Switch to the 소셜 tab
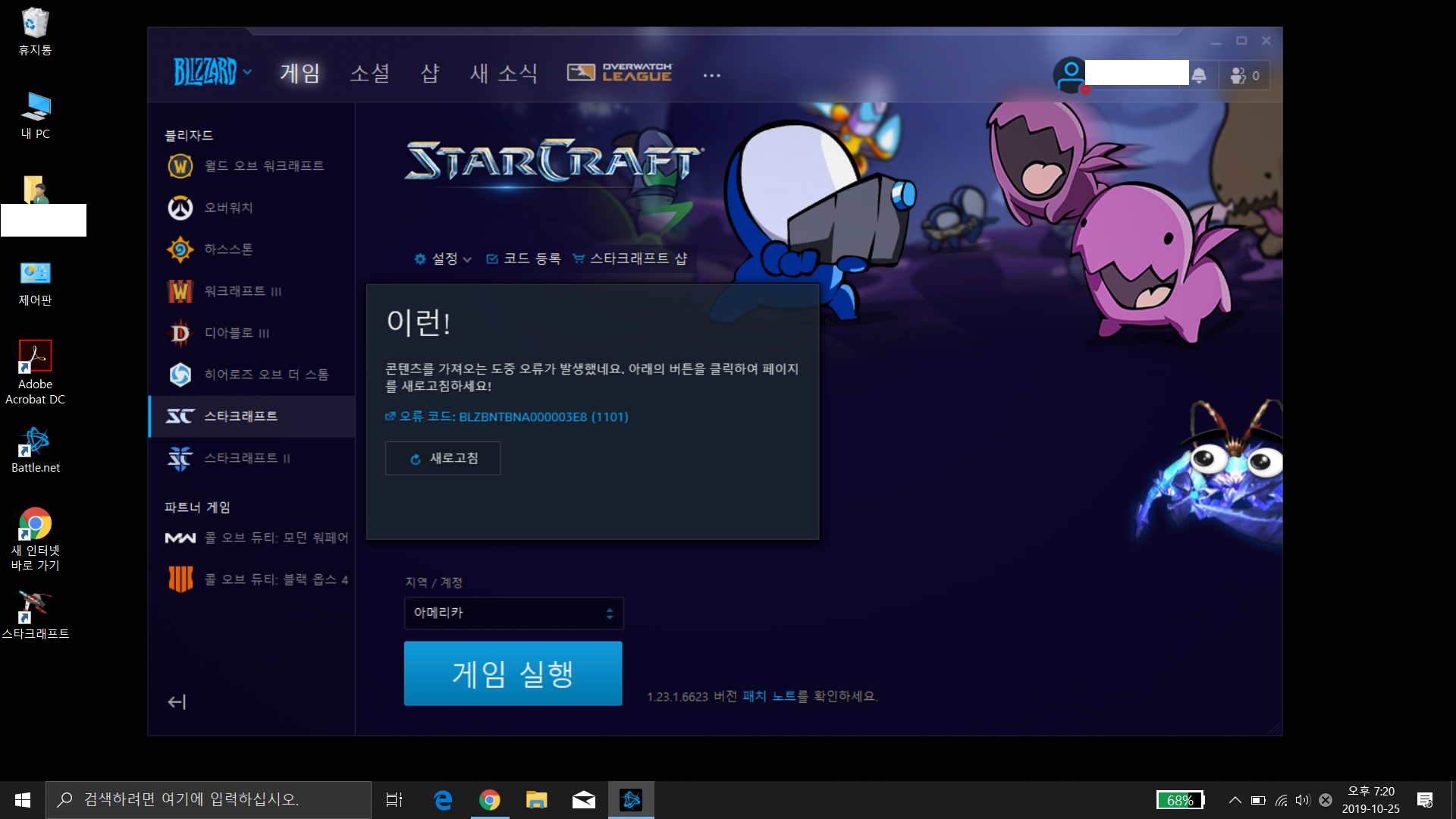This screenshot has height=819, width=1456. [x=369, y=74]
